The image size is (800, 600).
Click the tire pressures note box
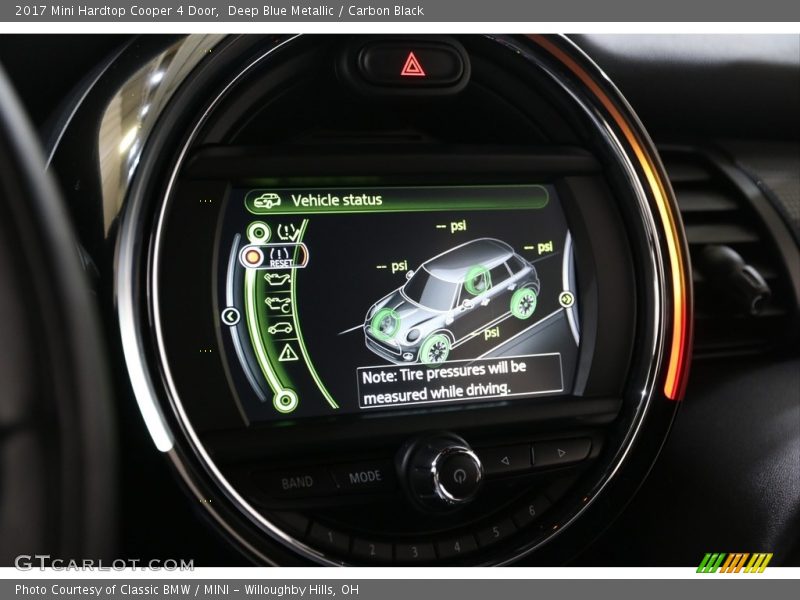(460, 380)
